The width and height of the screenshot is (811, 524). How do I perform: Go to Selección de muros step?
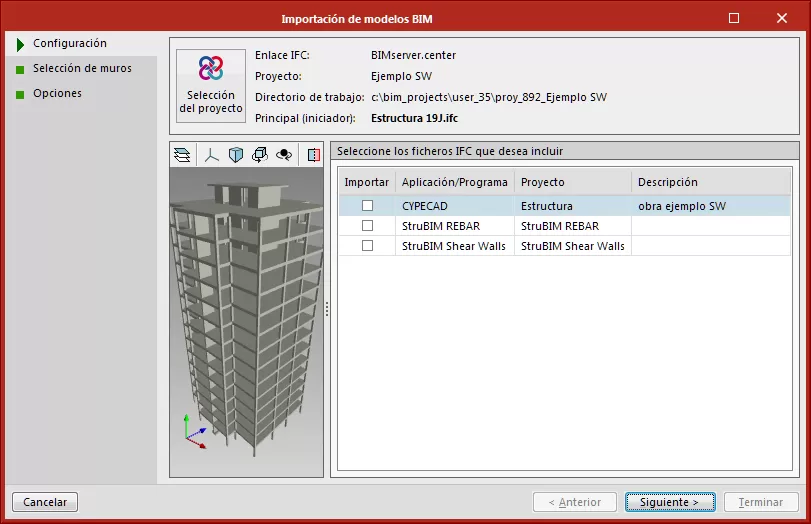(x=81, y=69)
